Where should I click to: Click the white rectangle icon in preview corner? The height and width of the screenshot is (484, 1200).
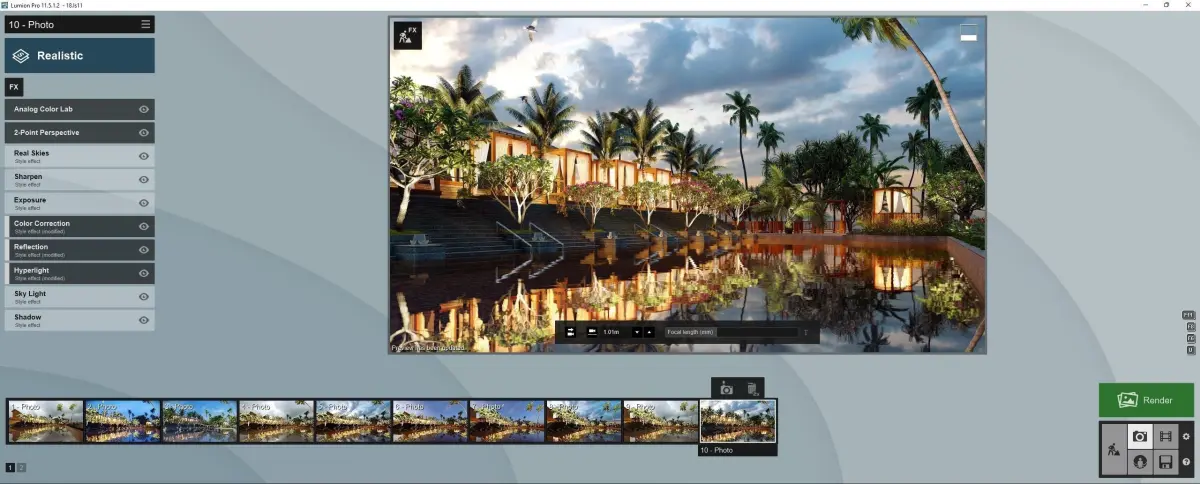tap(968, 33)
